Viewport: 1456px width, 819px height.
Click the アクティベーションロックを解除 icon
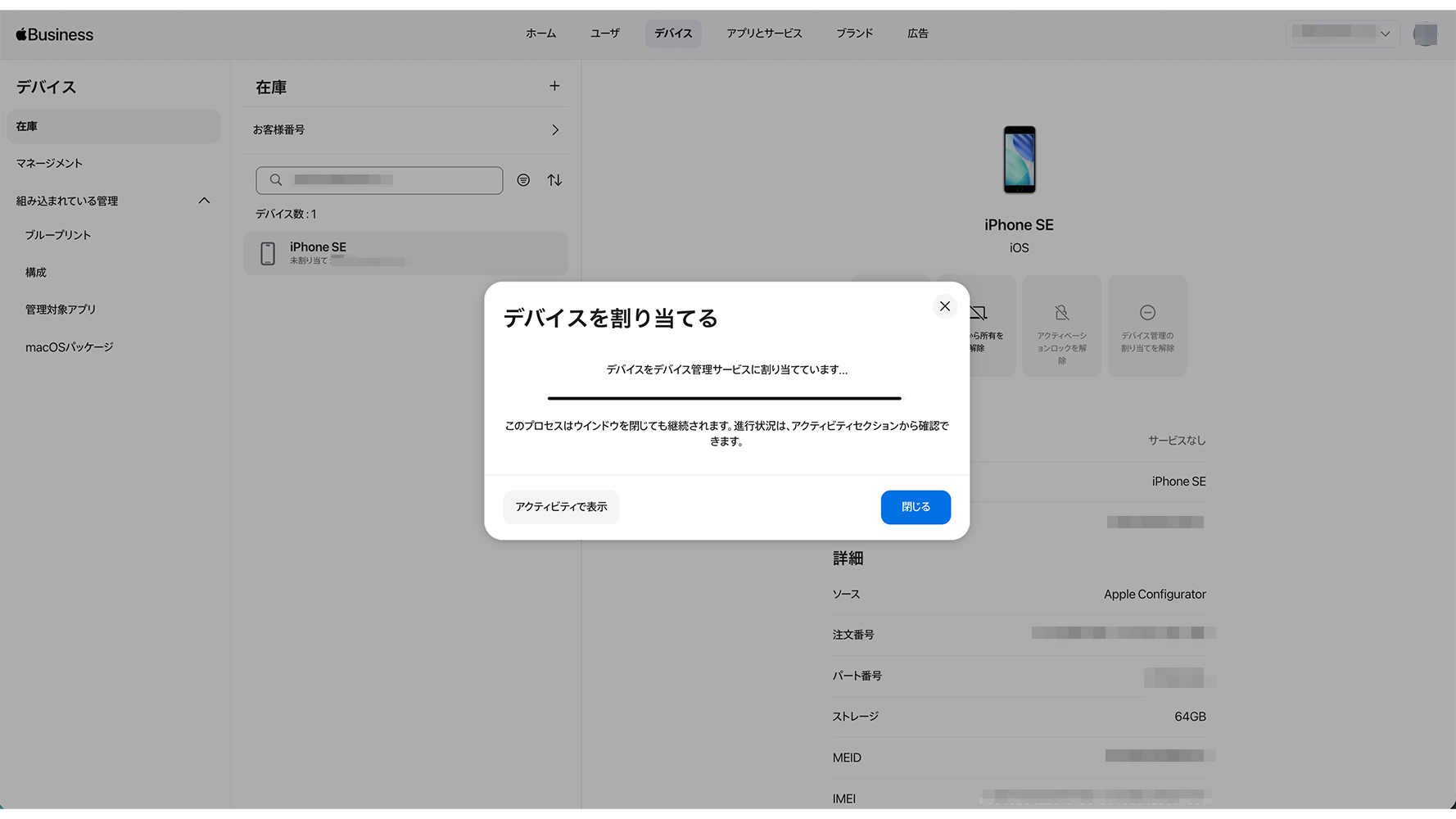coord(1061,313)
